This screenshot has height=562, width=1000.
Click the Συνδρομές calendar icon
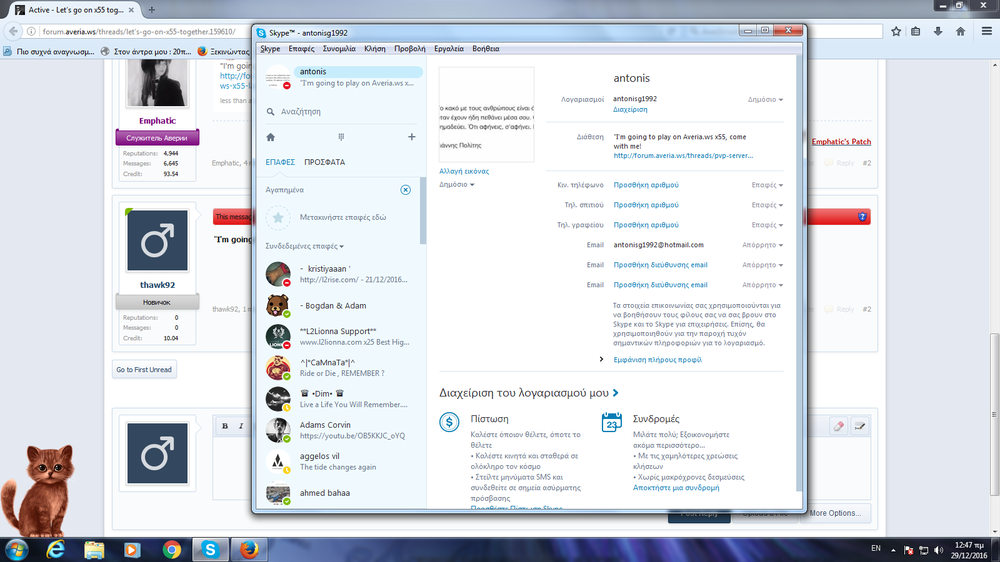coord(612,423)
